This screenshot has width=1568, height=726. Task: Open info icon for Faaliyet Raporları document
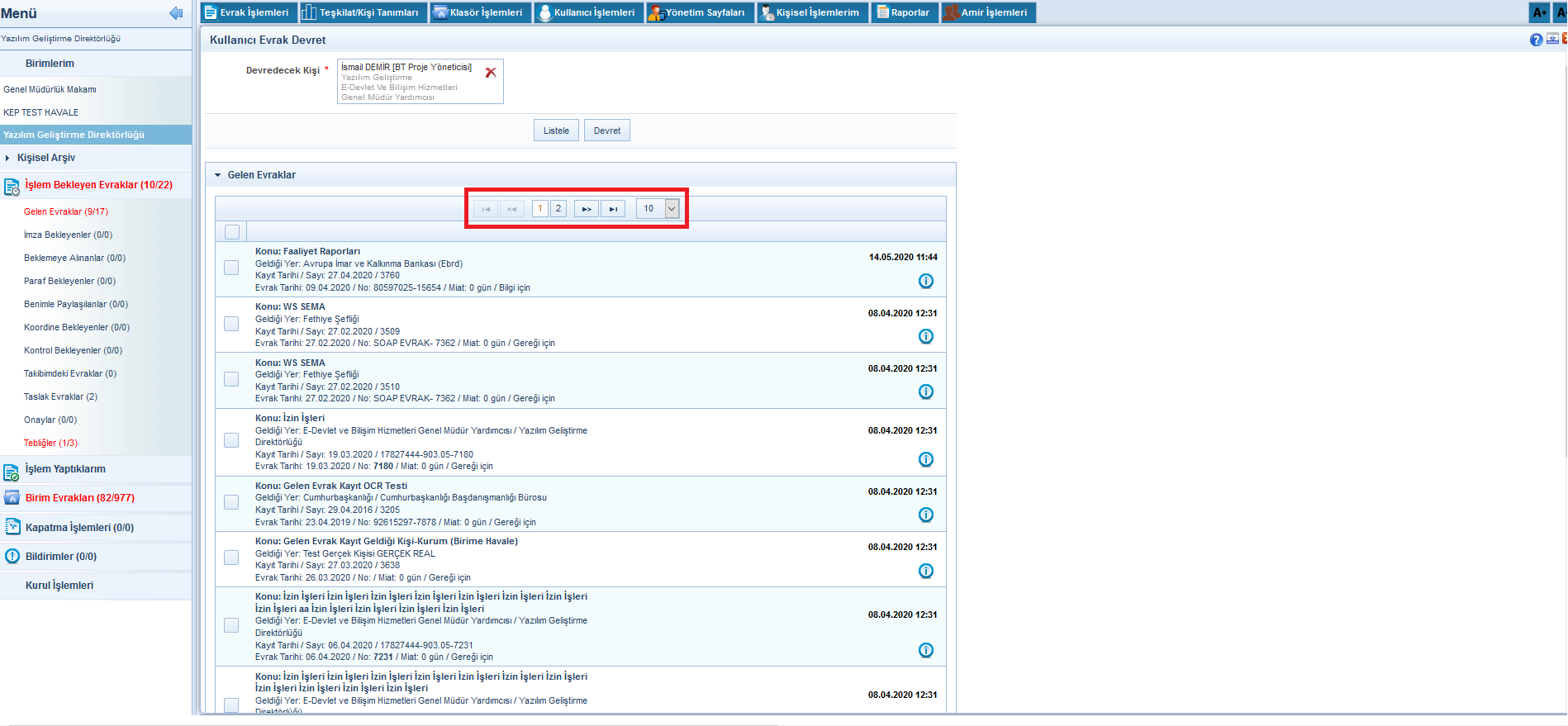925,281
